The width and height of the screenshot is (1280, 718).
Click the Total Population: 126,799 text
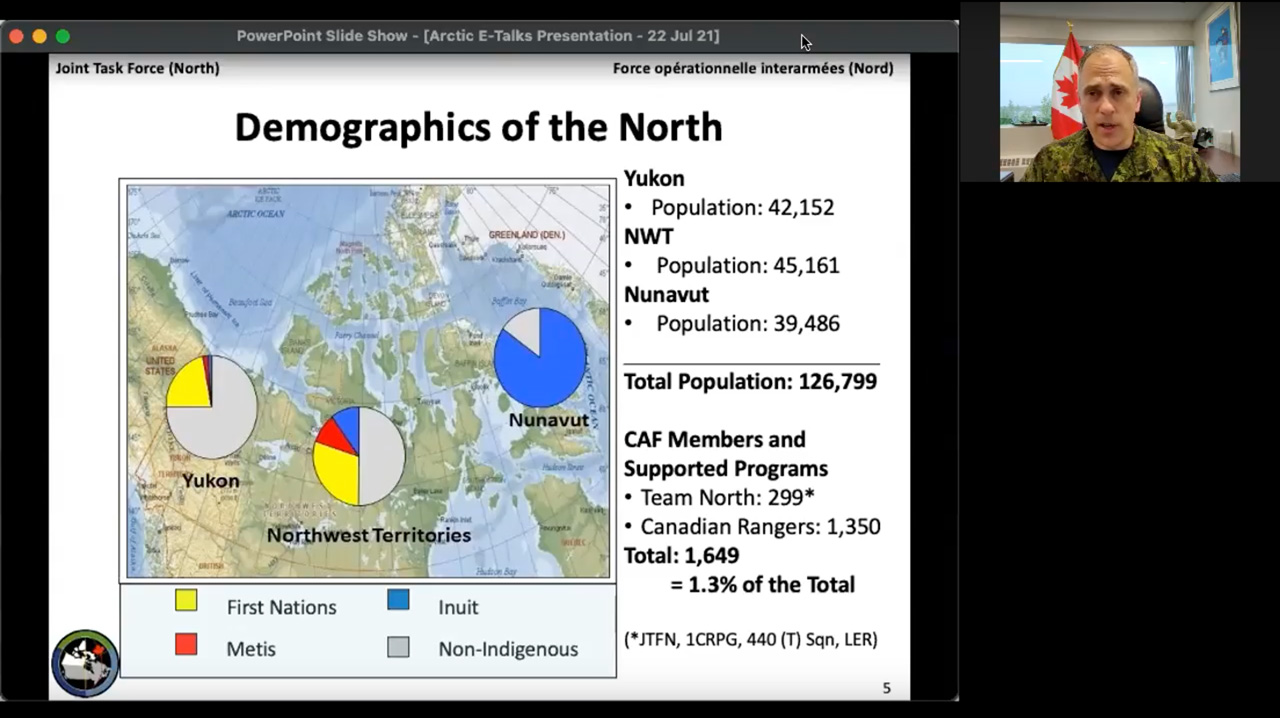point(750,382)
